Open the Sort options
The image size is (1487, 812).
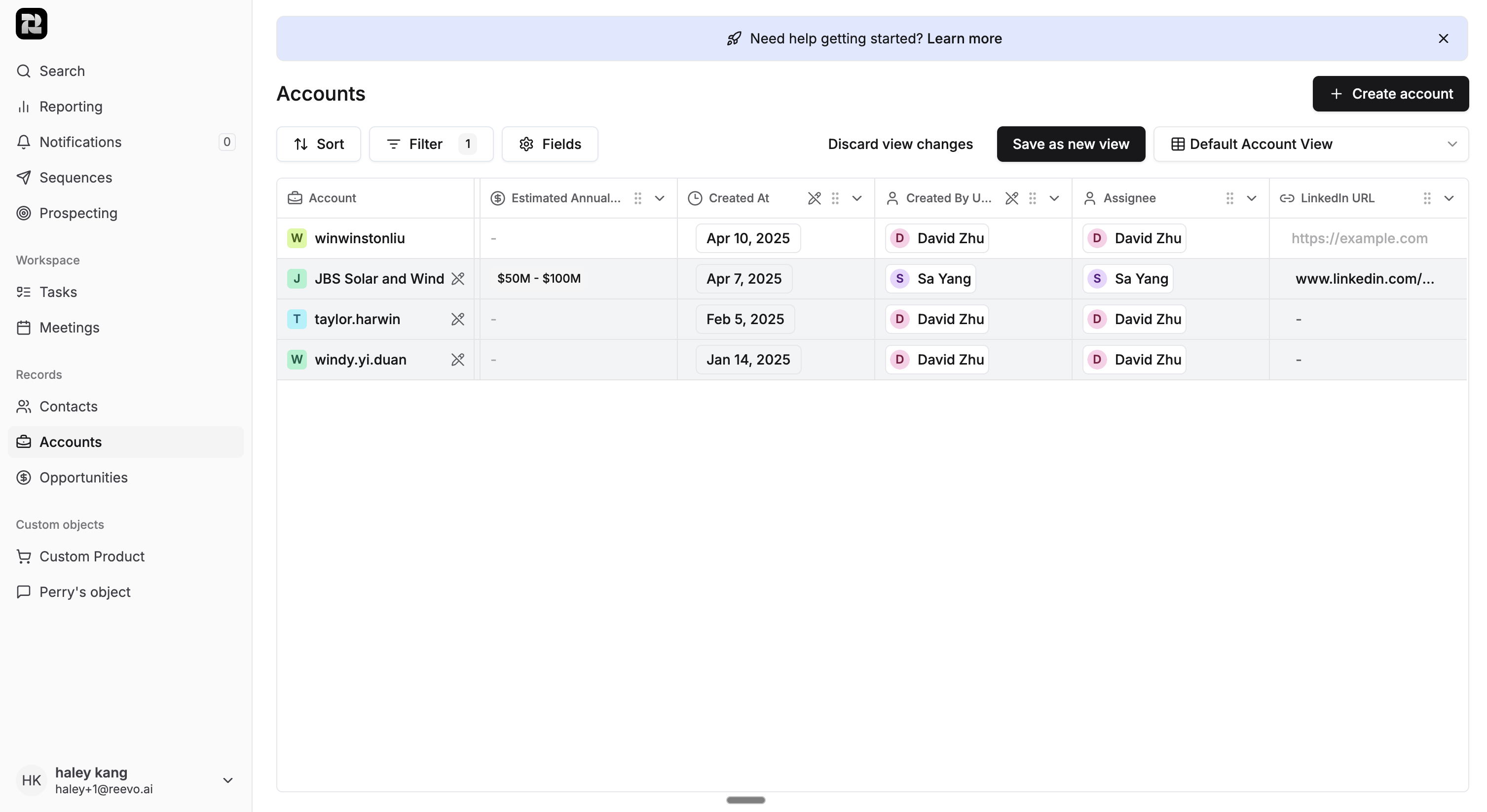coord(319,144)
